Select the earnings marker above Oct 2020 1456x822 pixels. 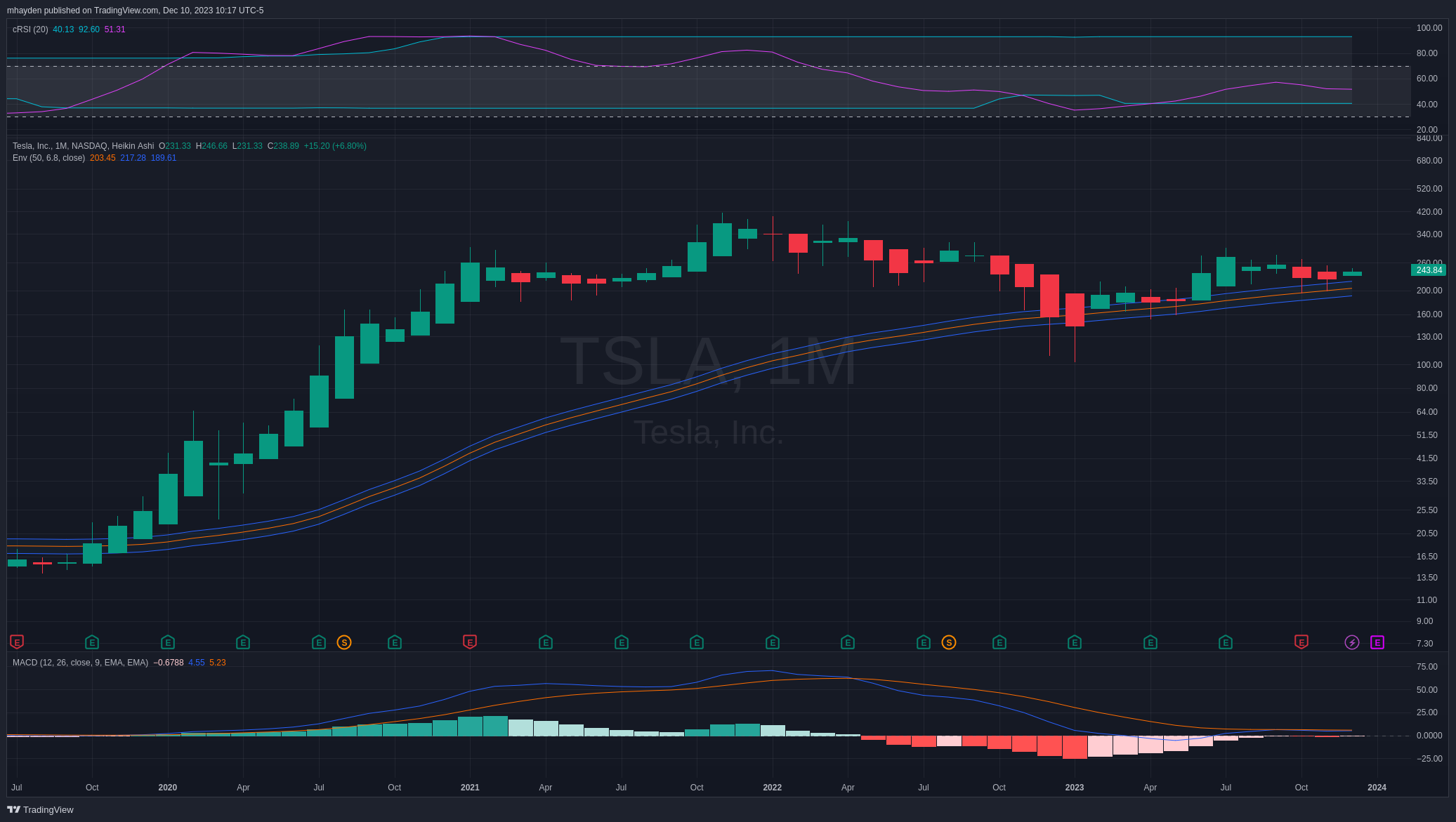pos(395,642)
